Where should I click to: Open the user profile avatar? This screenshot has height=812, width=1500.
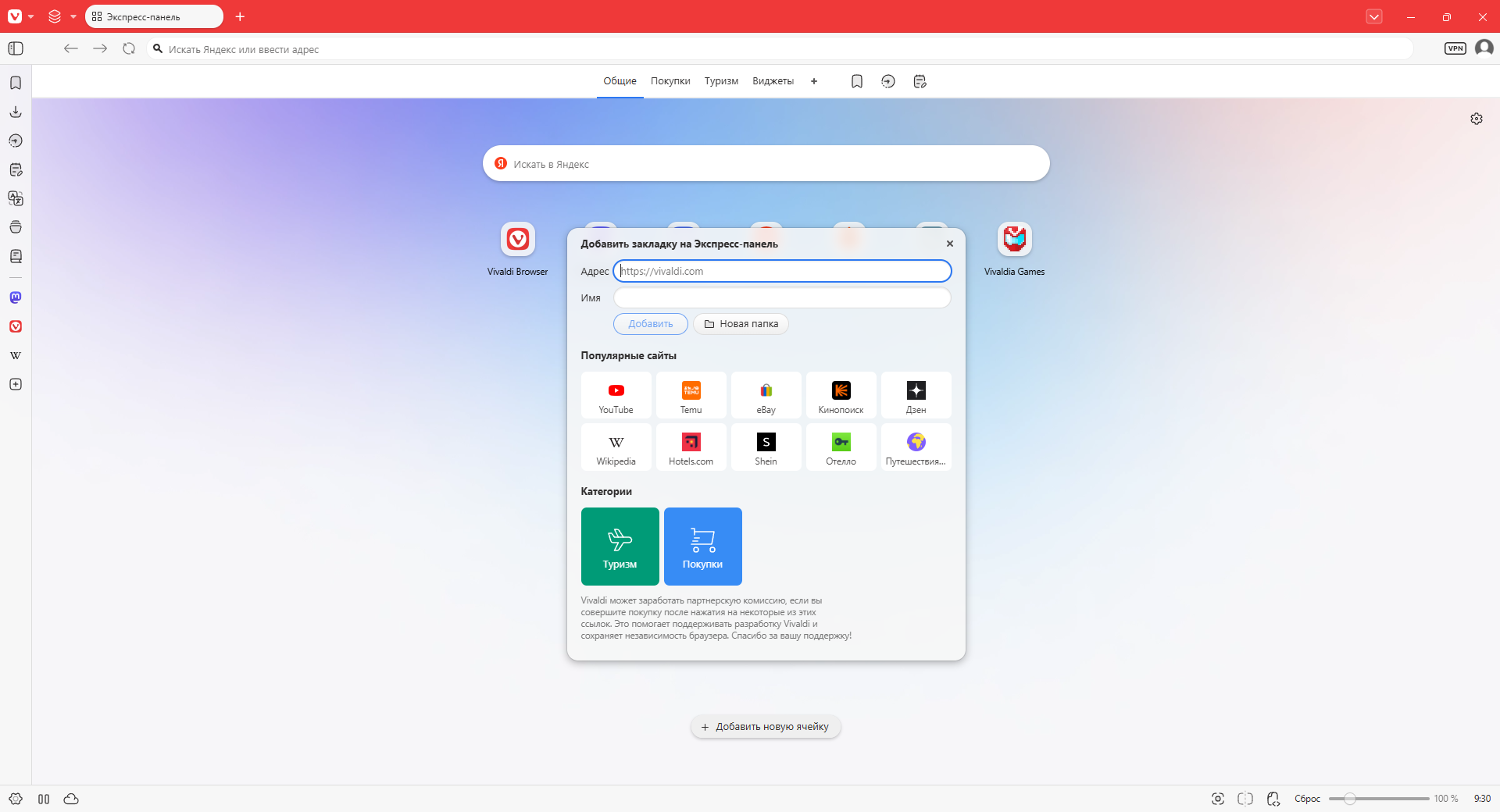(x=1484, y=48)
